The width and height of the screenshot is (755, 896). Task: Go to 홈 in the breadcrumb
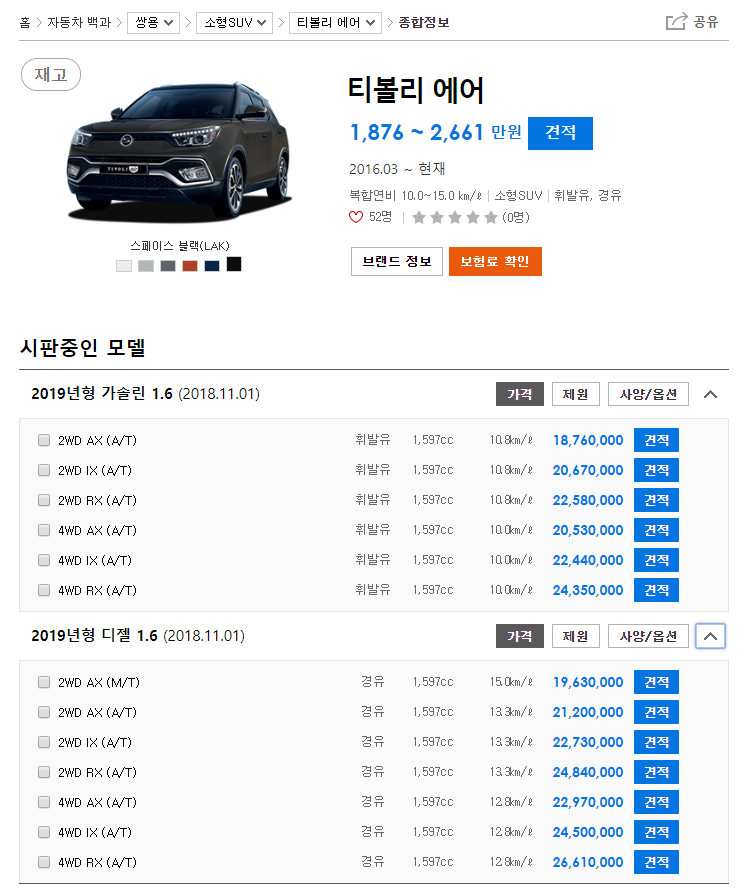click(25, 23)
